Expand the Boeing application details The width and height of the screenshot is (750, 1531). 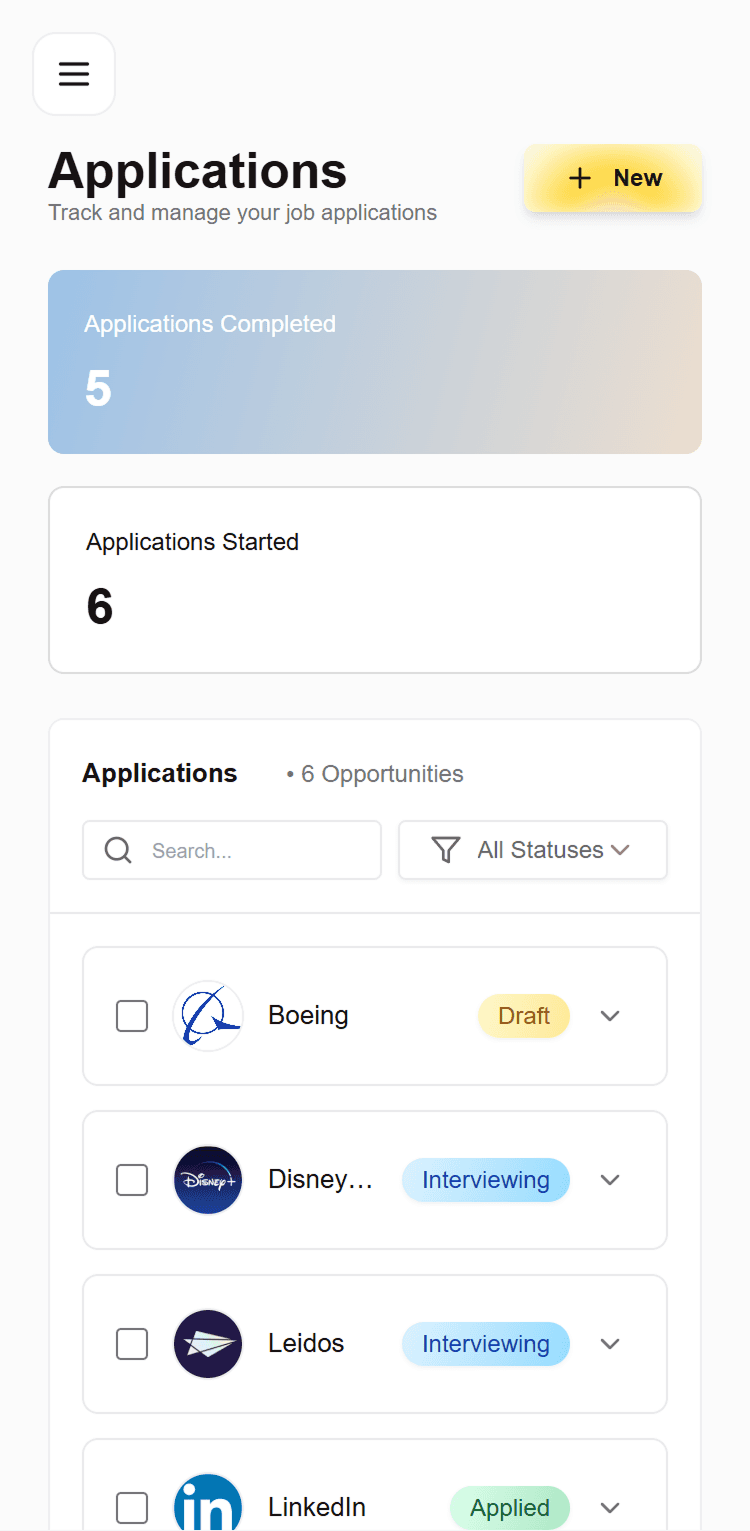(x=610, y=1016)
